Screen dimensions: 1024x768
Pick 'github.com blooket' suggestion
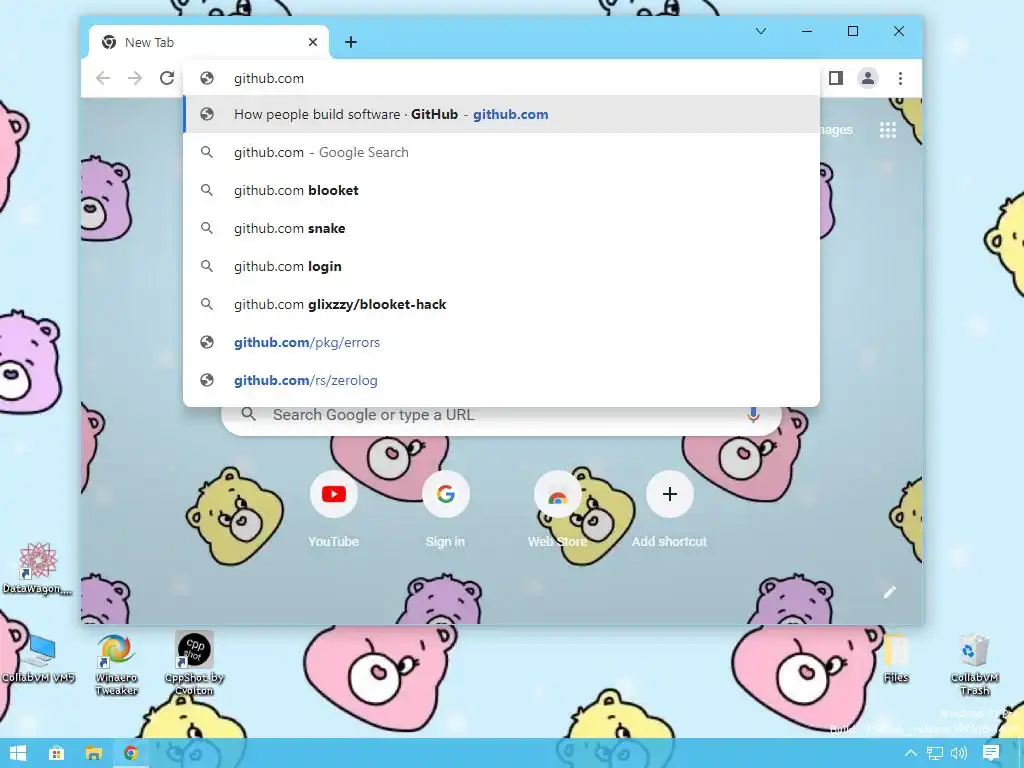coord(501,190)
